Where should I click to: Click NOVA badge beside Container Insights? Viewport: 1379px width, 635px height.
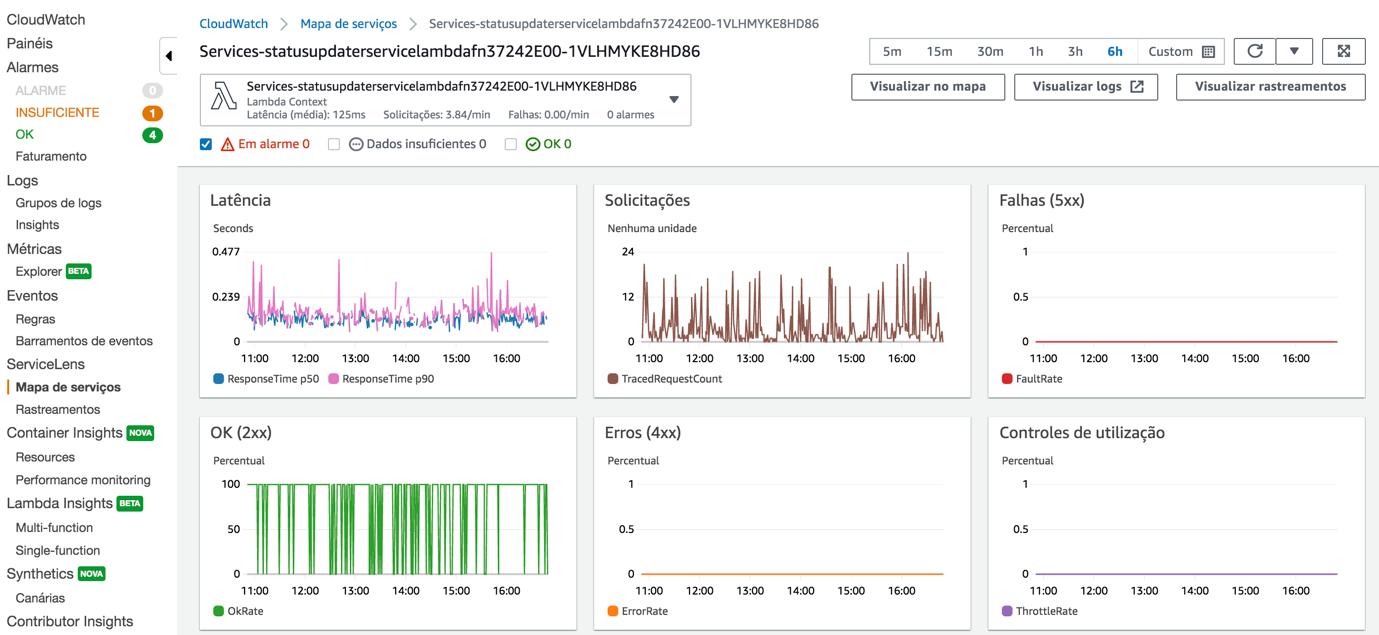pos(141,433)
